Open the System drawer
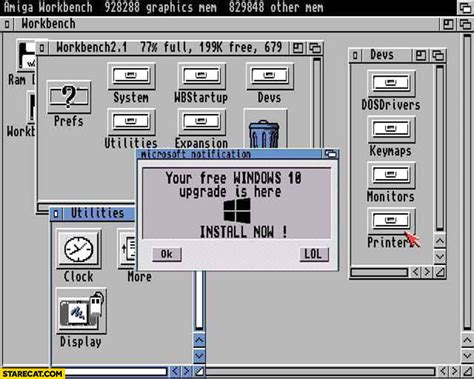This screenshot has height=379, width=474. (131, 76)
